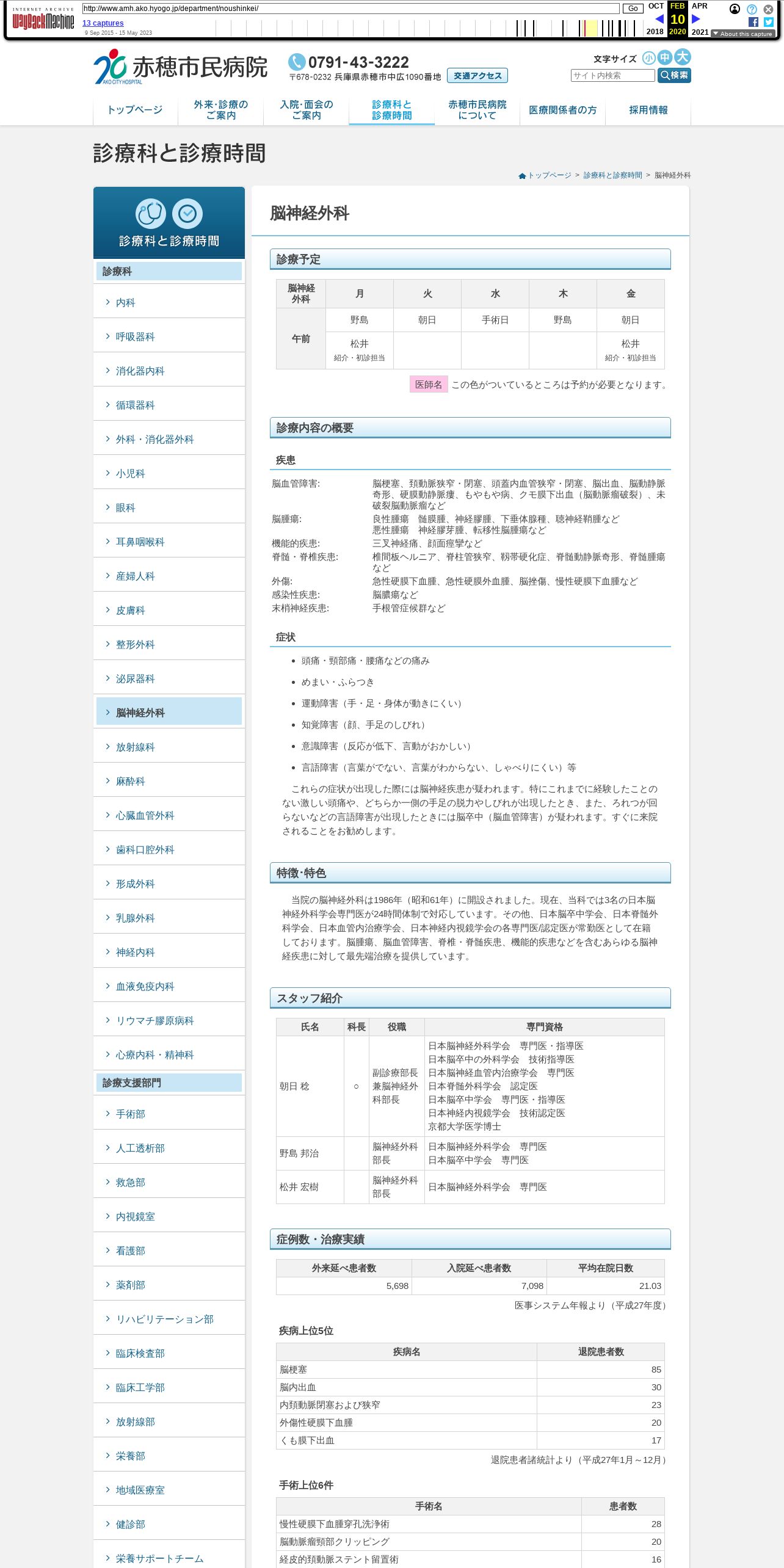This screenshot has height=1568, width=784.
Task: Go to the next capture arrow (Apr 2021)
Action: [x=695, y=19]
